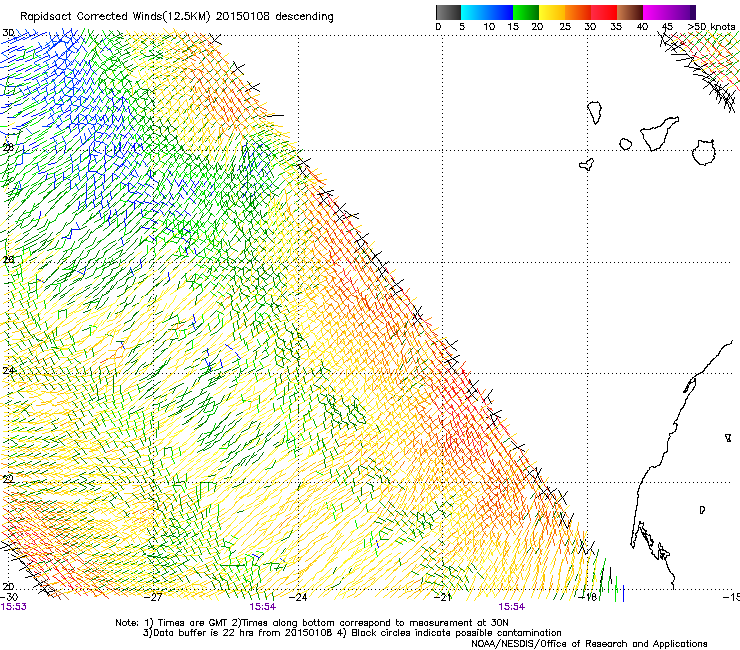Click the latitude label '24'
Viewport: 740px width, 650px height.
(8, 371)
